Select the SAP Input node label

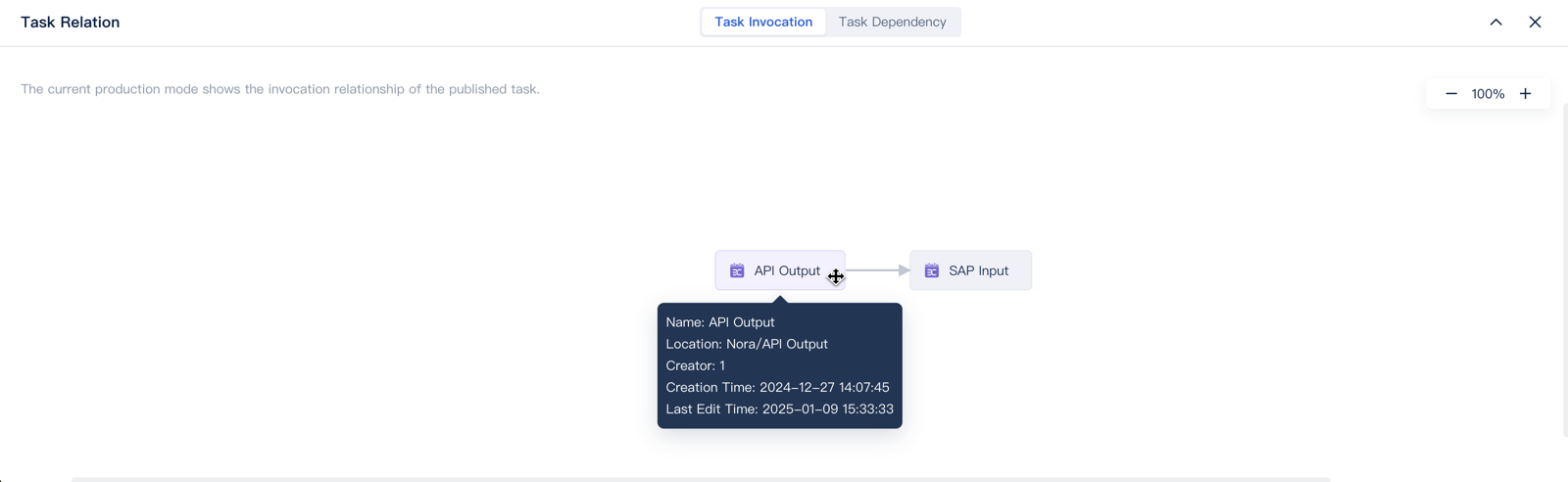[978, 270]
